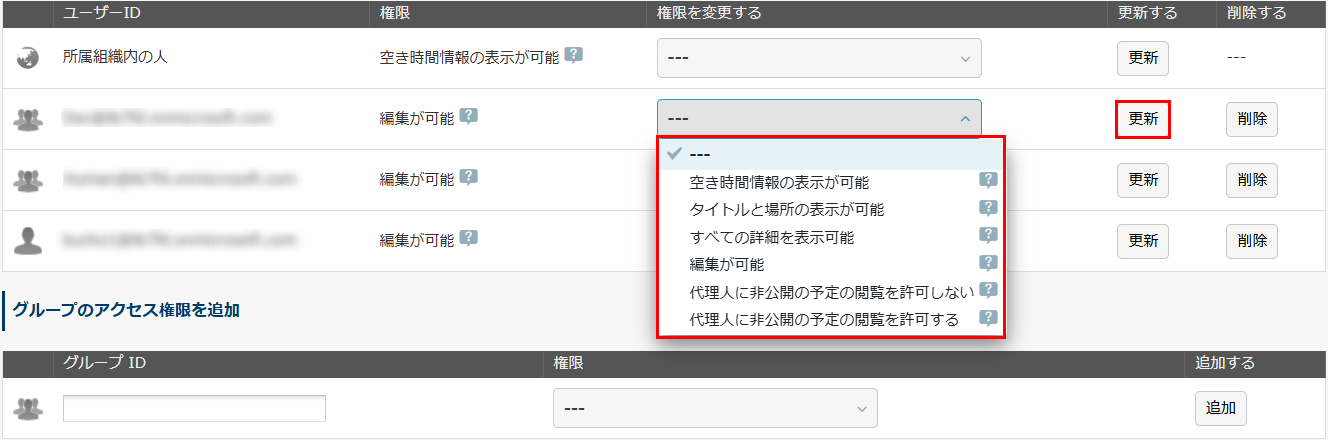Click the globe icon beside 所属組織内の人
1328x440 pixels.
pyautogui.click(x=27, y=58)
